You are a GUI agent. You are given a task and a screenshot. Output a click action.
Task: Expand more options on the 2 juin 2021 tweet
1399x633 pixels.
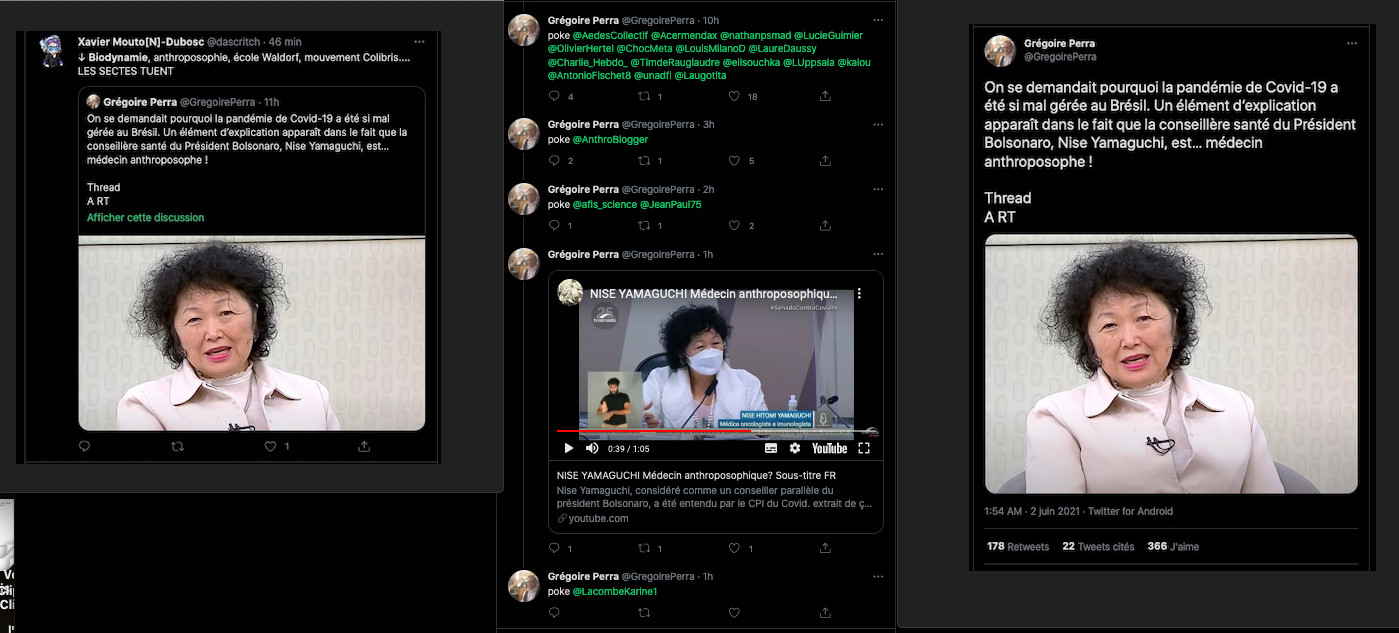point(1351,43)
